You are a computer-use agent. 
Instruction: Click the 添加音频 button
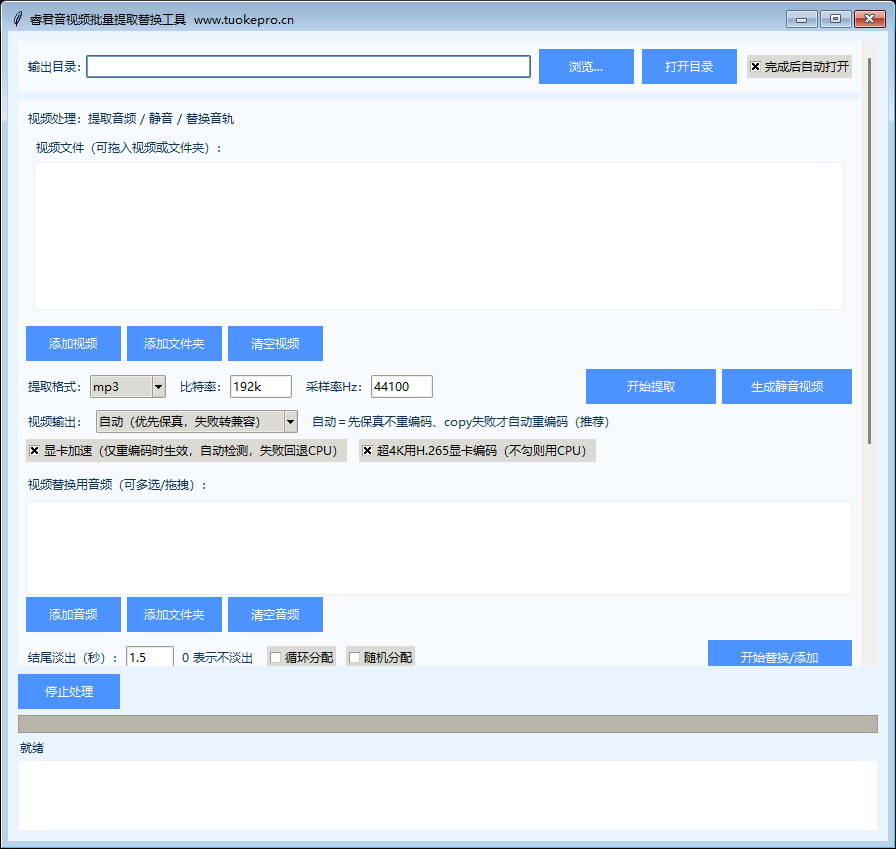[73, 614]
